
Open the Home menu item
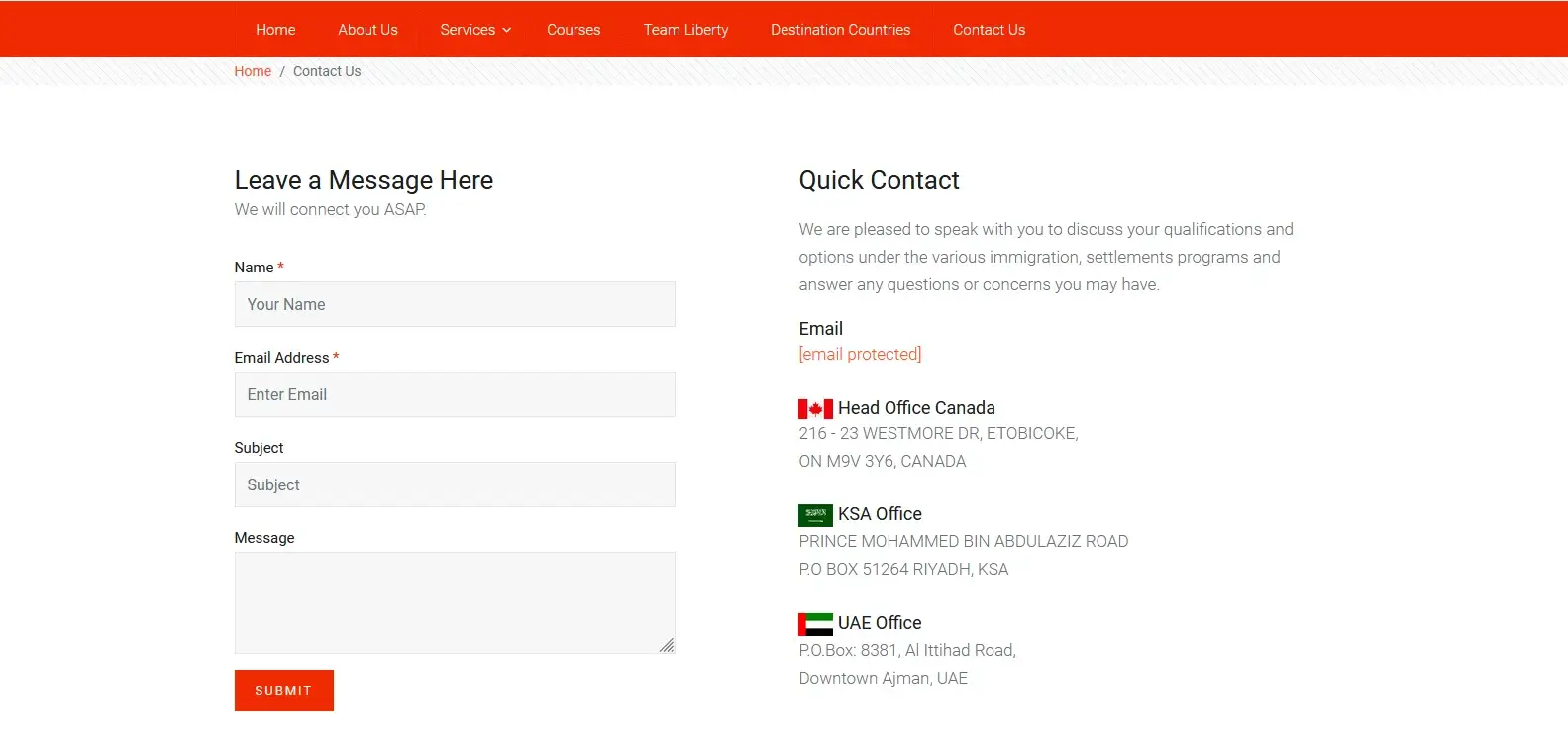pyautogui.click(x=275, y=30)
